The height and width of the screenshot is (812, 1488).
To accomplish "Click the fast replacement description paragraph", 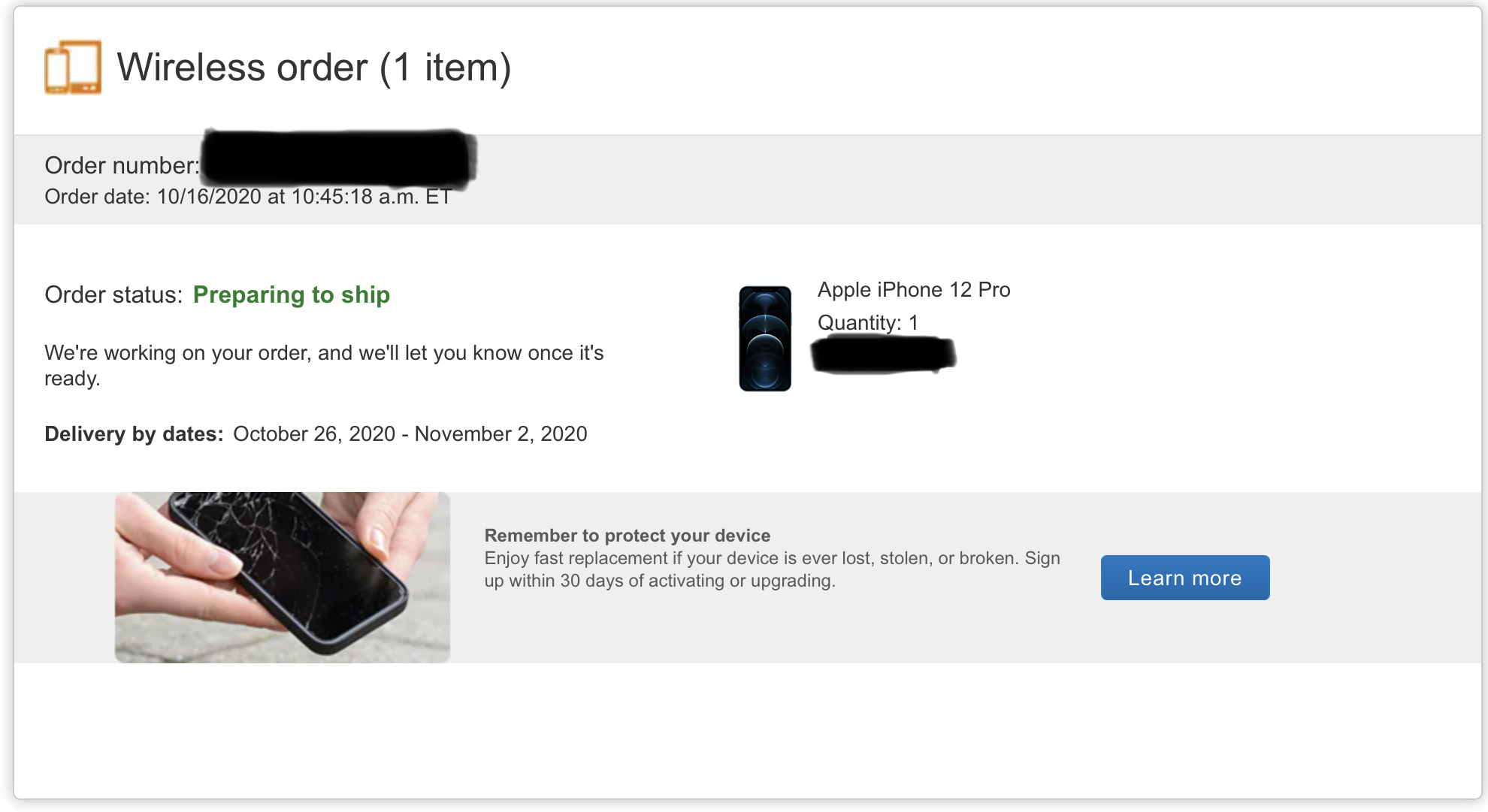I will [773, 569].
